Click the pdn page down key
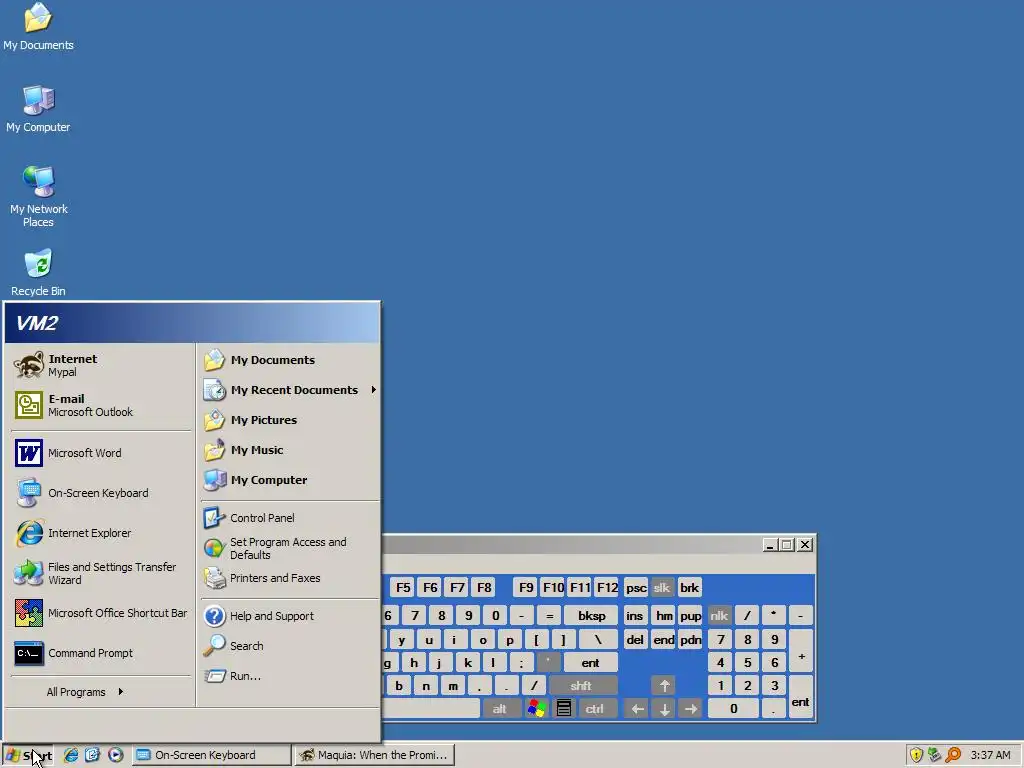This screenshot has width=1024, height=768. click(691, 639)
